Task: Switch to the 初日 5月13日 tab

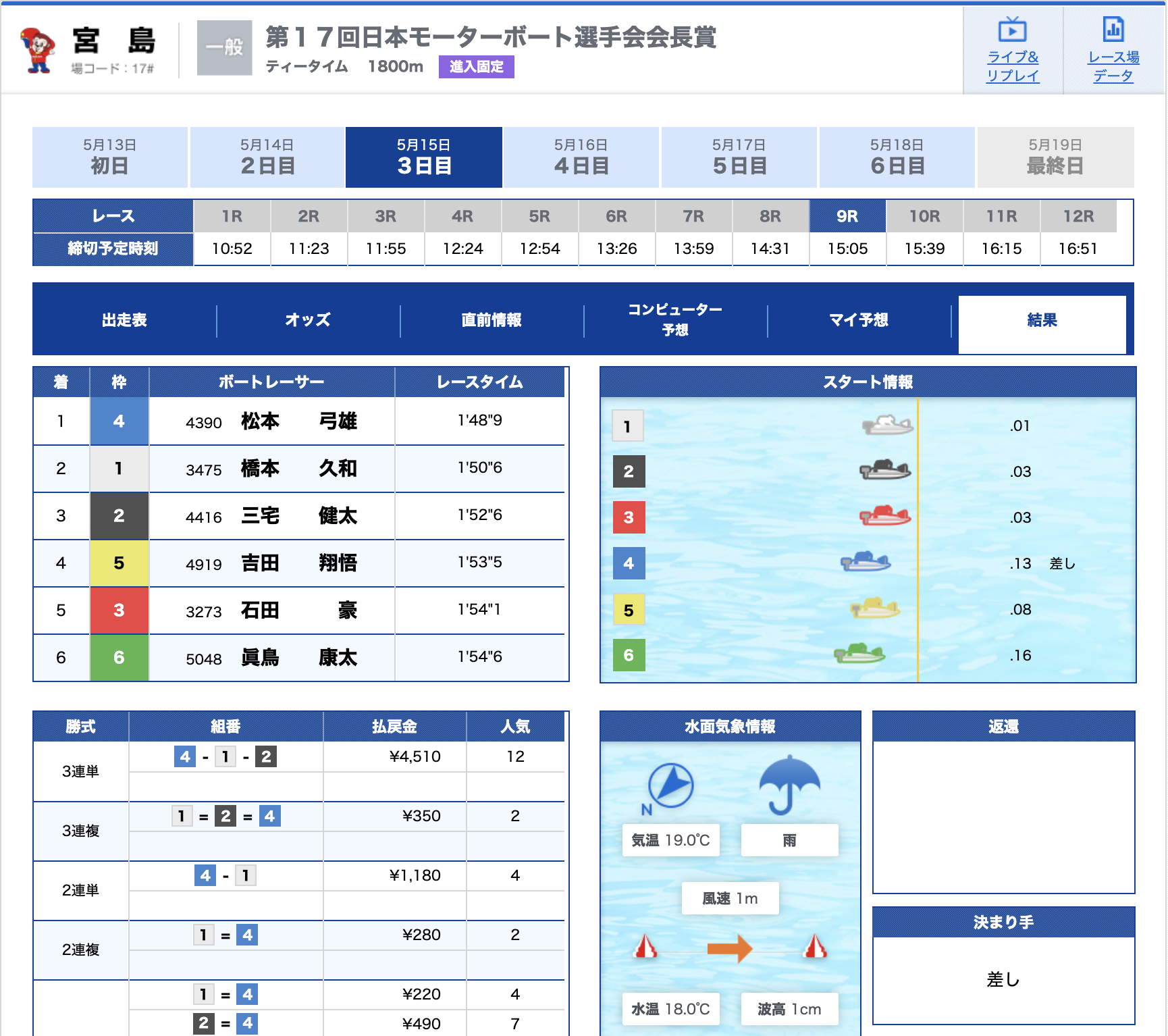Action: tap(109, 157)
